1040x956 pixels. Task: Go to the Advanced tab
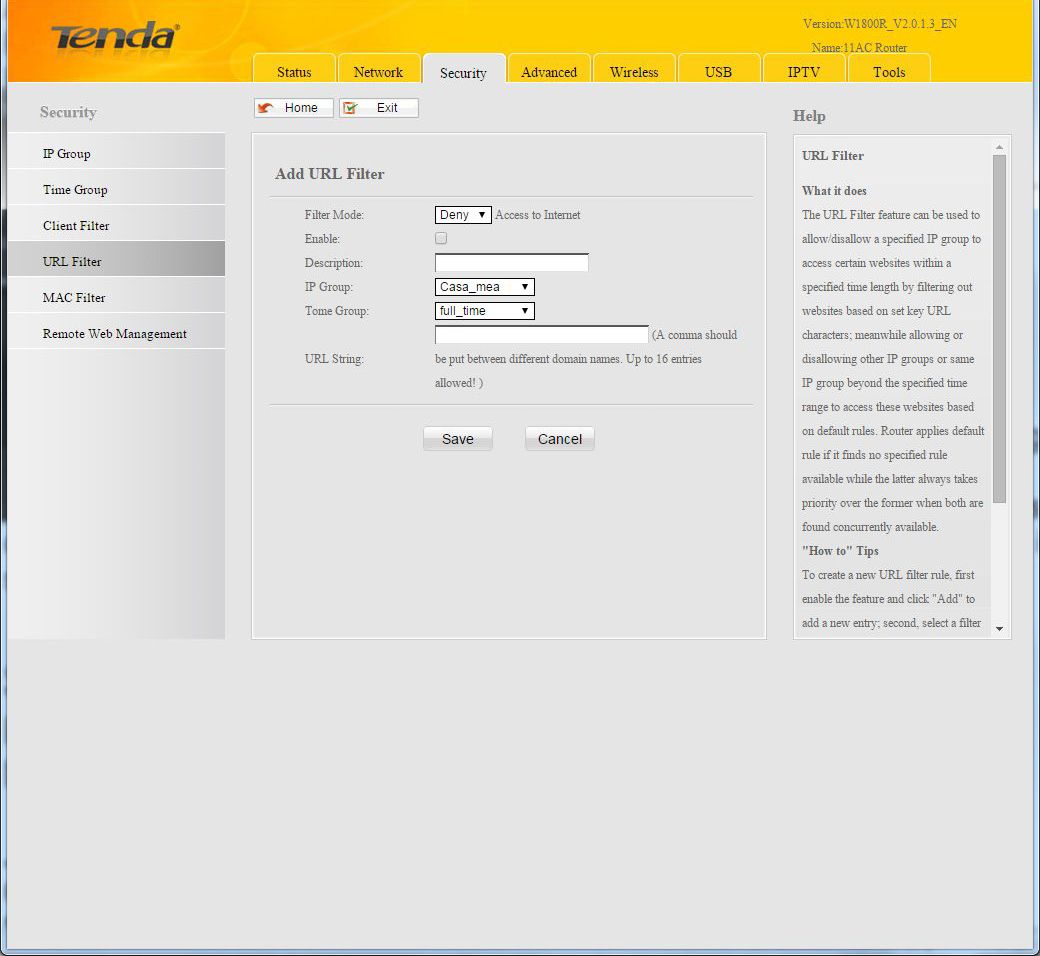[549, 72]
